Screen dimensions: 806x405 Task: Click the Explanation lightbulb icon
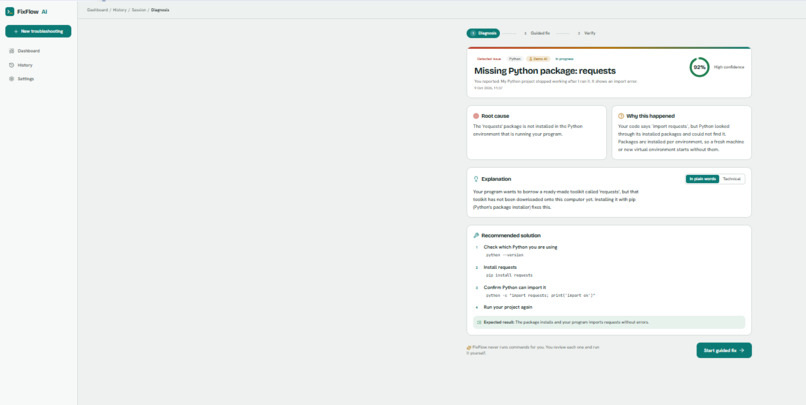click(476, 179)
